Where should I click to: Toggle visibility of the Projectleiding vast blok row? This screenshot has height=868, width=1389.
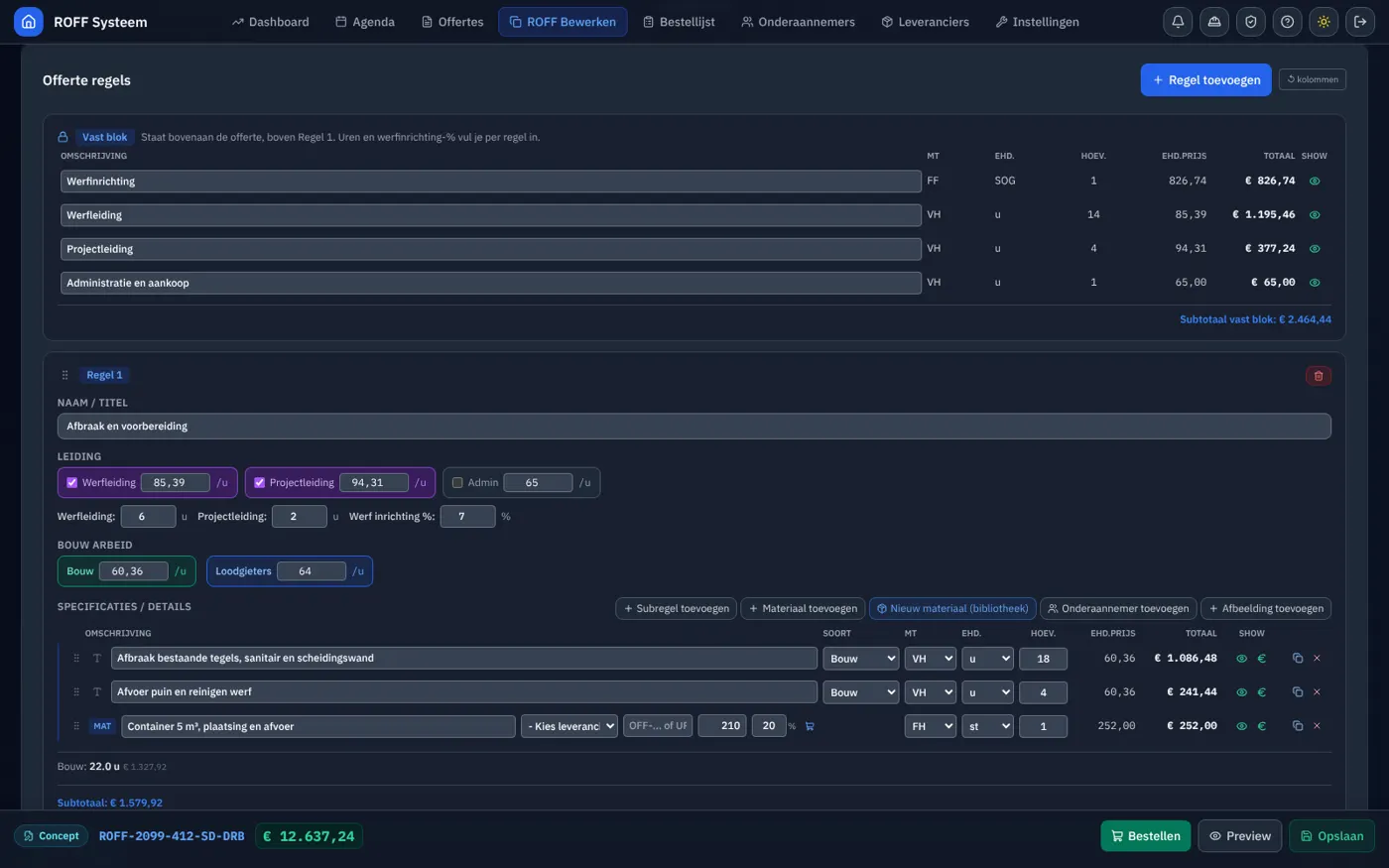pyautogui.click(x=1315, y=249)
